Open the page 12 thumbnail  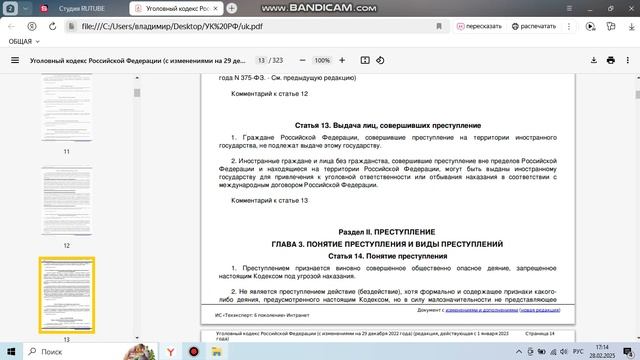tap(67, 201)
